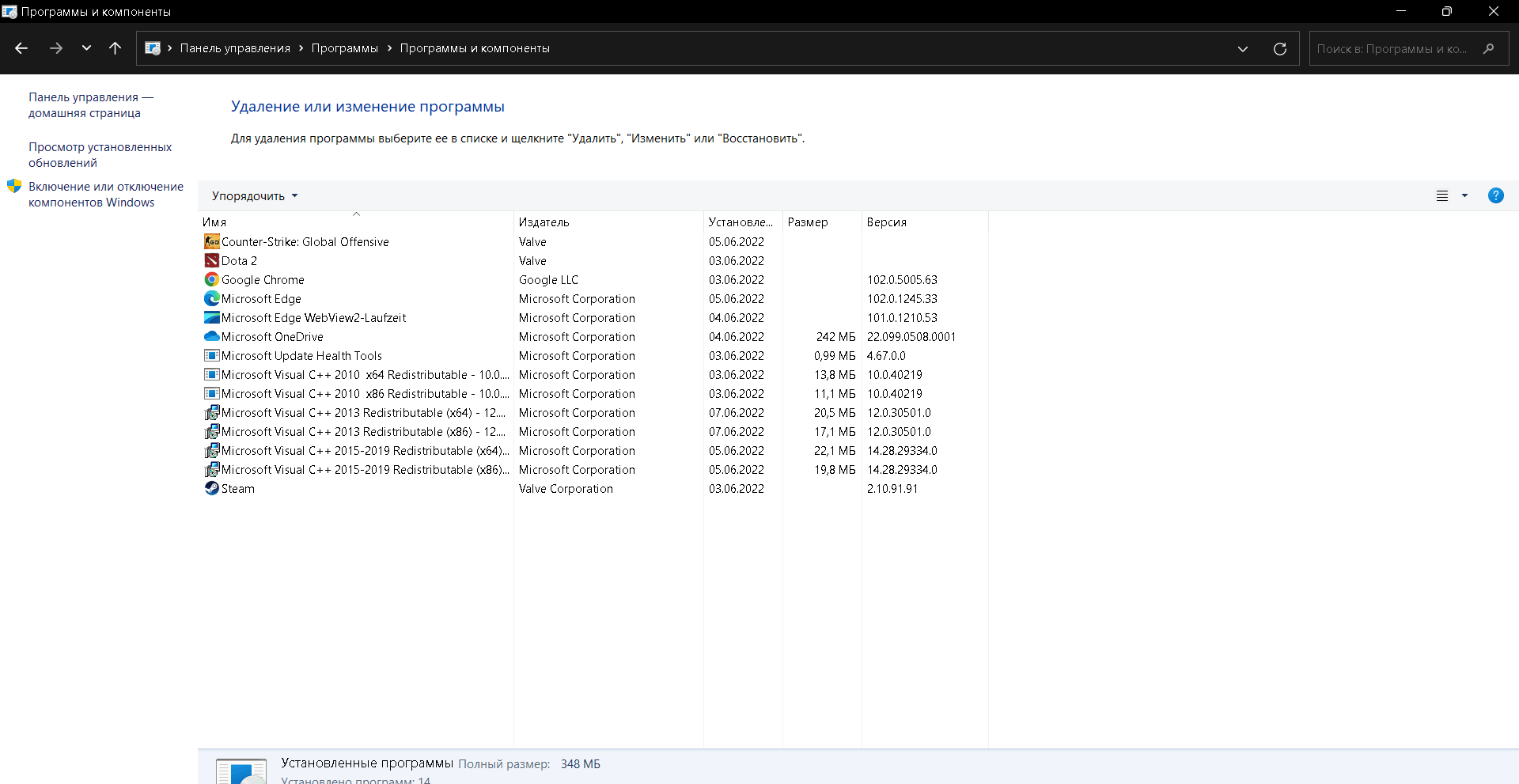Click the search magnifier icon
The width and height of the screenshot is (1519, 784).
click(x=1488, y=48)
